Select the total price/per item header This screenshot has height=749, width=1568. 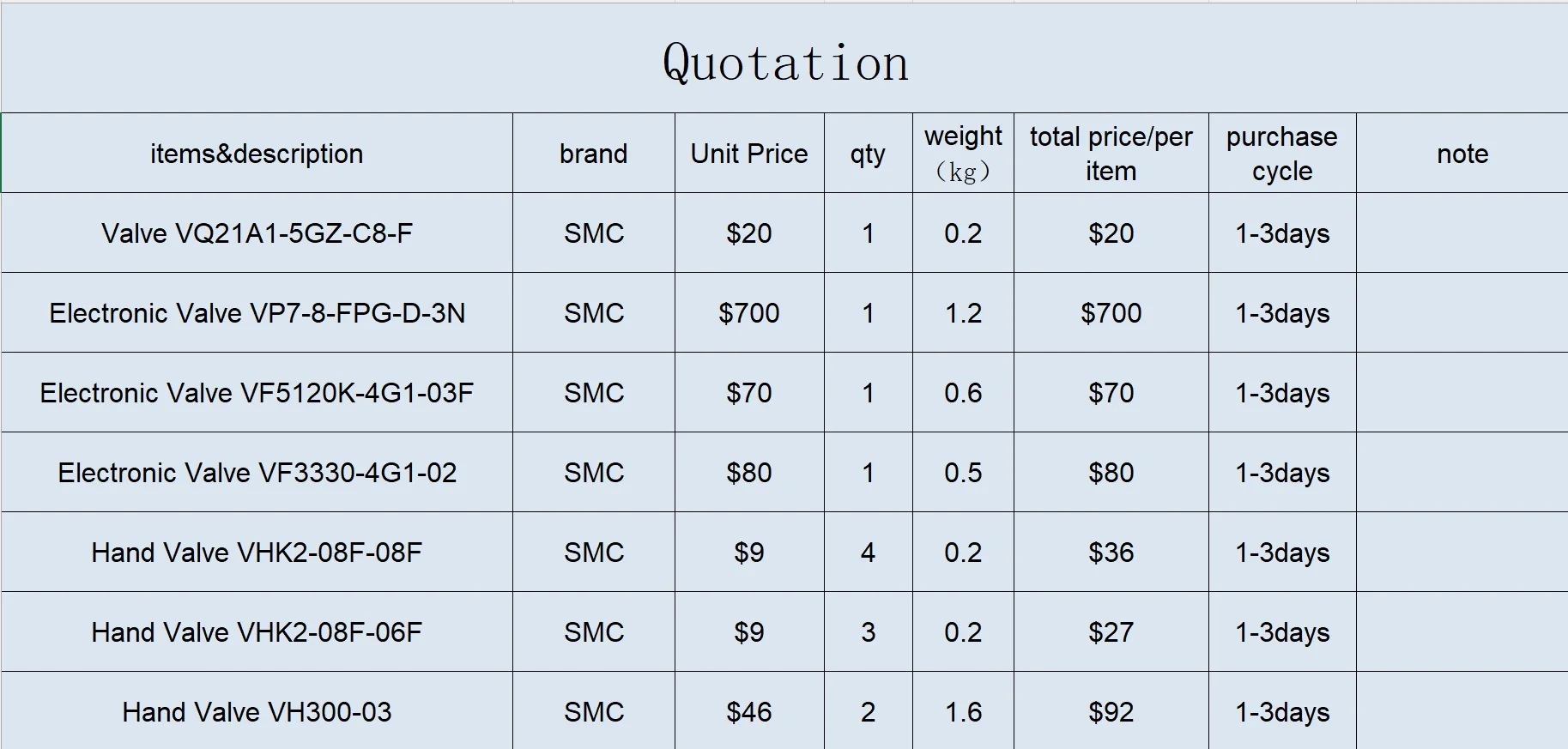click(x=1111, y=153)
